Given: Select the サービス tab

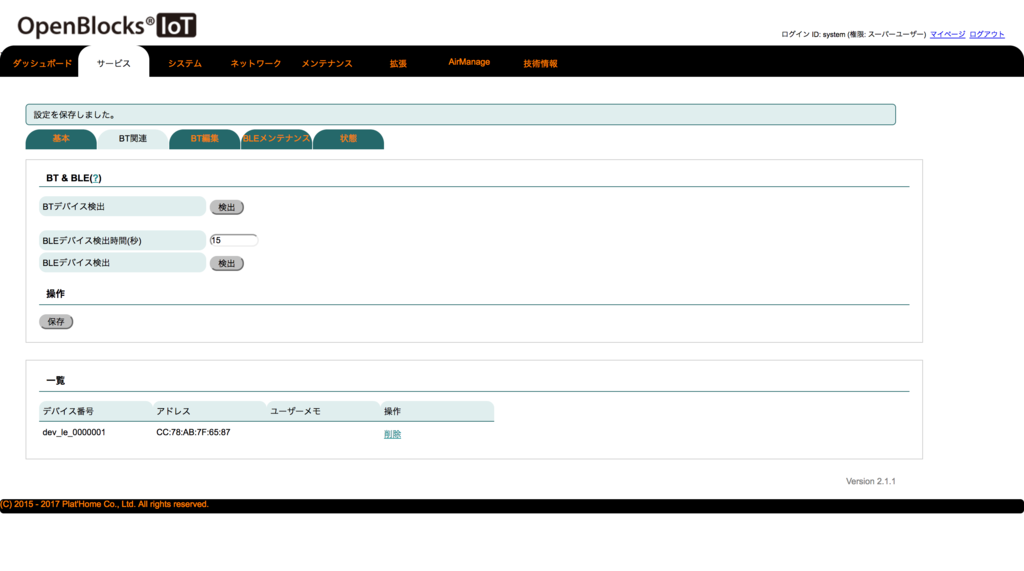Looking at the screenshot, I should point(114,63).
